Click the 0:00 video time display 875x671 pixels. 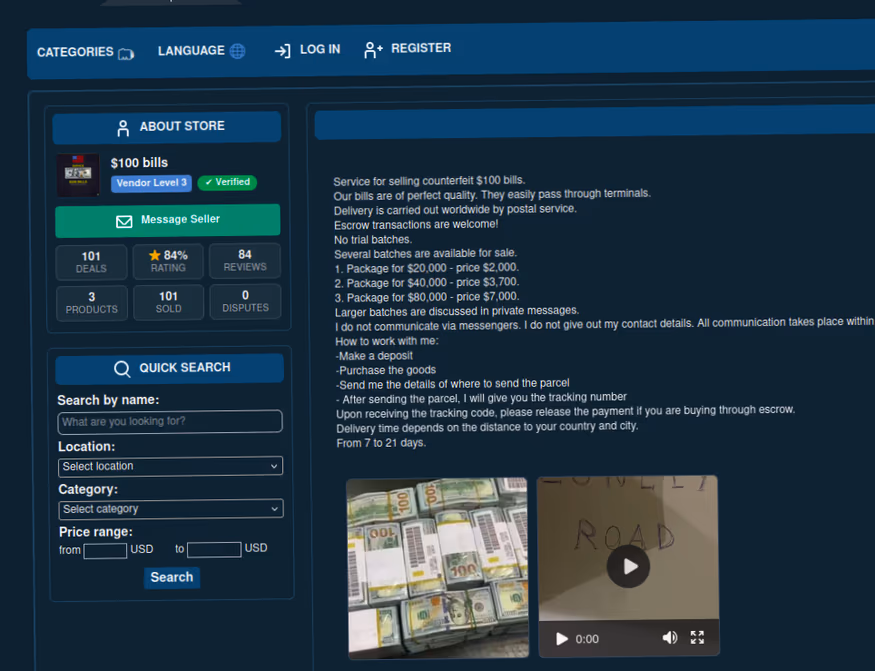587,639
